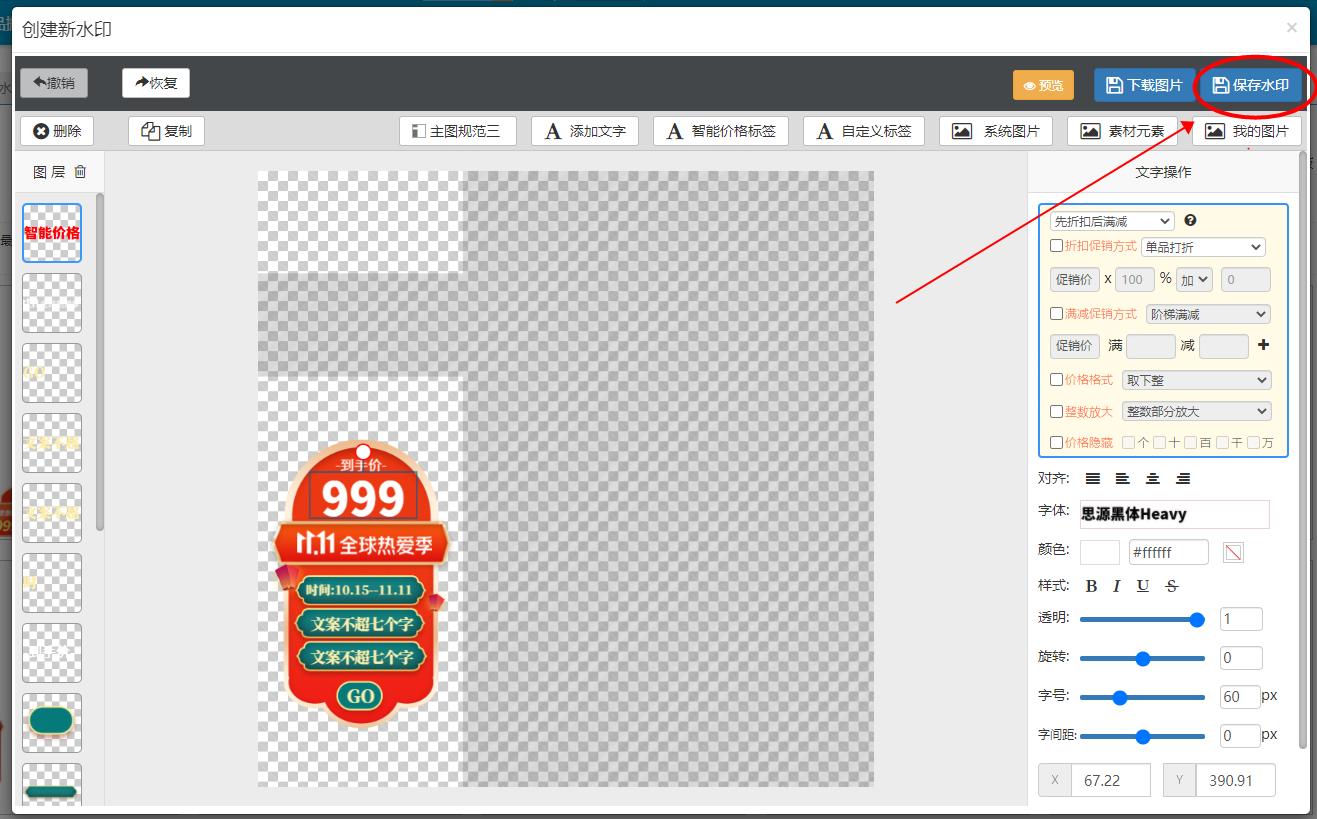Tick the 个 digit hide checkbox
1317x819 pixels.
click(1128, 442)
